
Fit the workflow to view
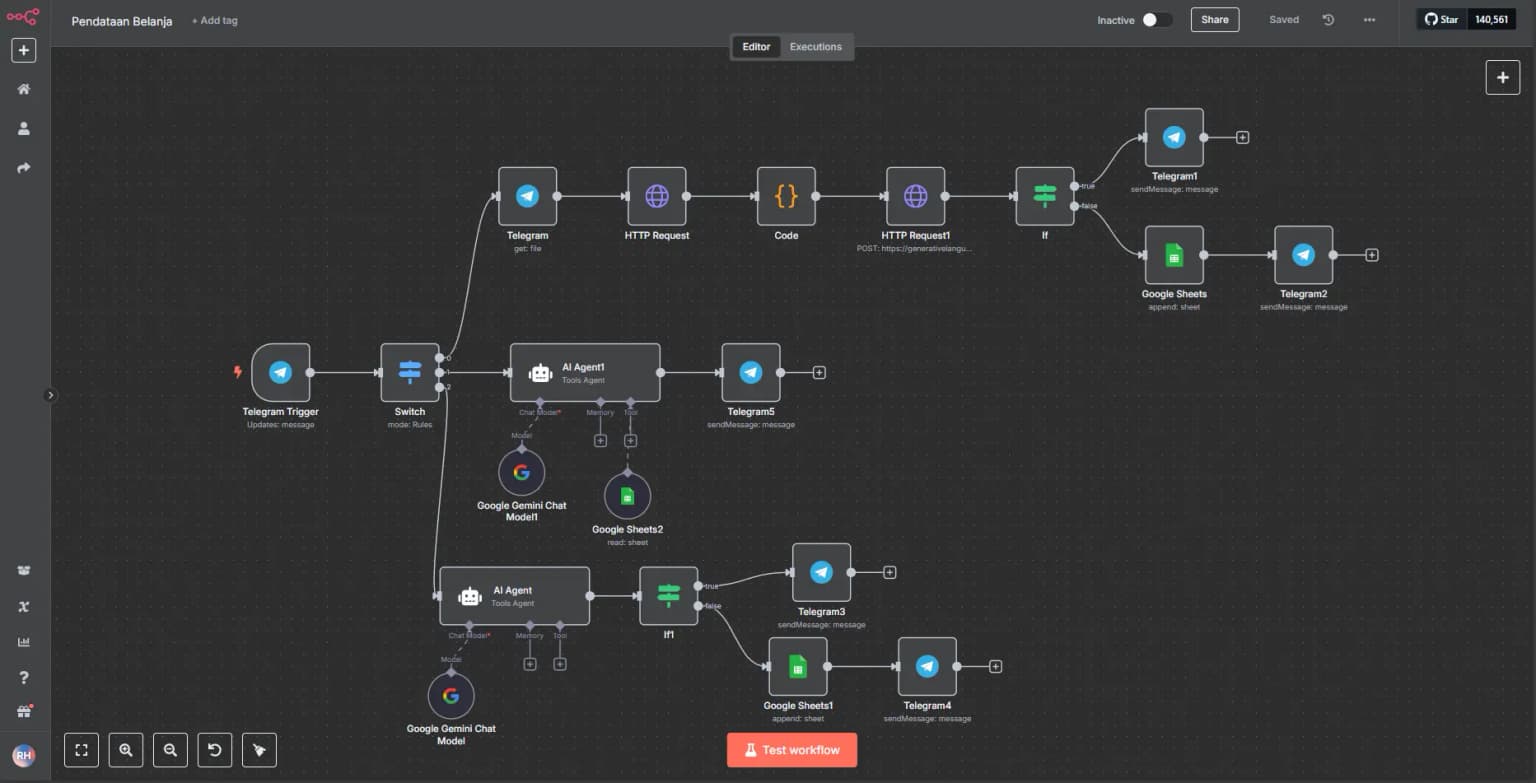pos(81,750)
